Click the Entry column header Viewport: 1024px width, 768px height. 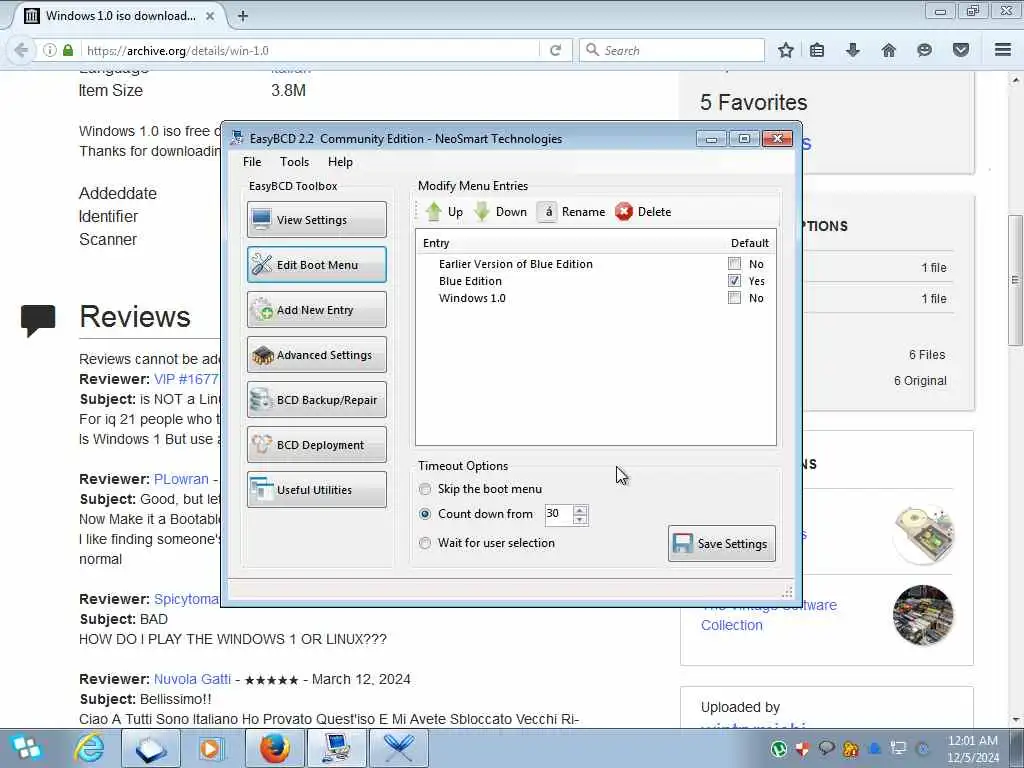click(436, 243)
